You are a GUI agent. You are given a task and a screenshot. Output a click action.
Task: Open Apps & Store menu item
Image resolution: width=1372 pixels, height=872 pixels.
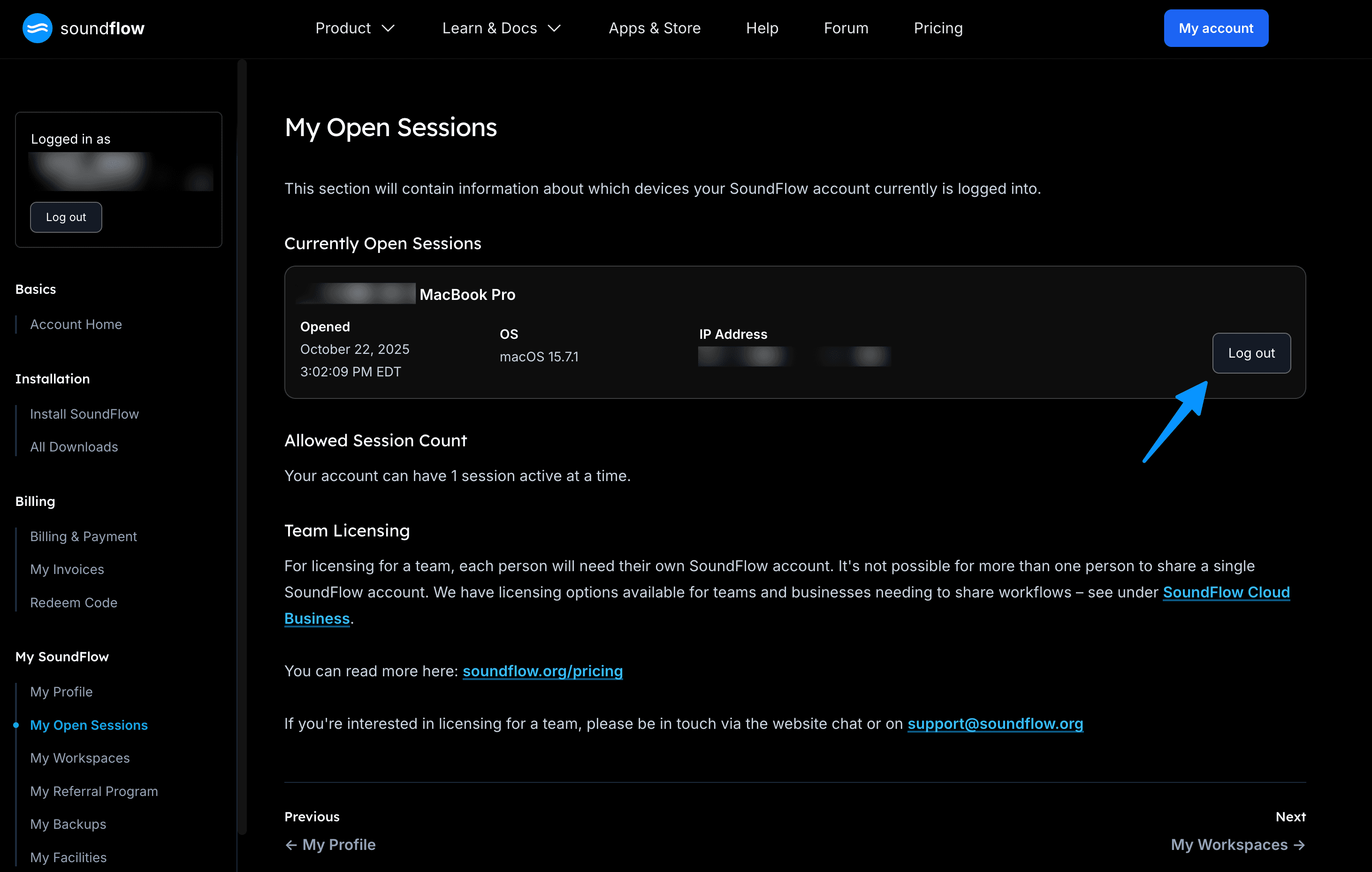coord(654,28)
